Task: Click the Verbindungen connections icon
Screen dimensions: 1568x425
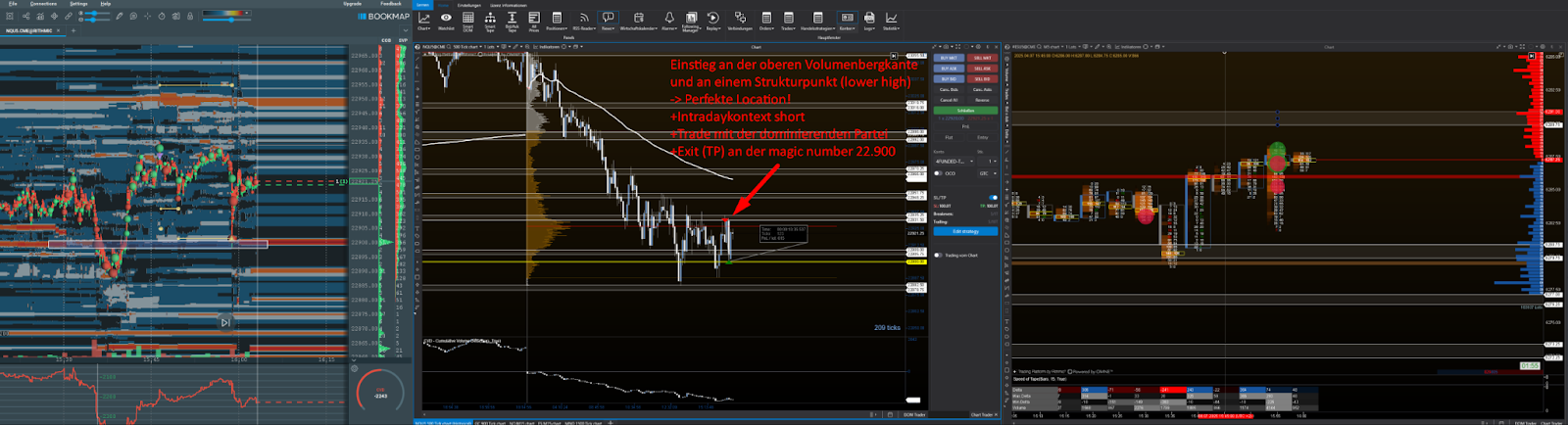Action: [740, 20]
